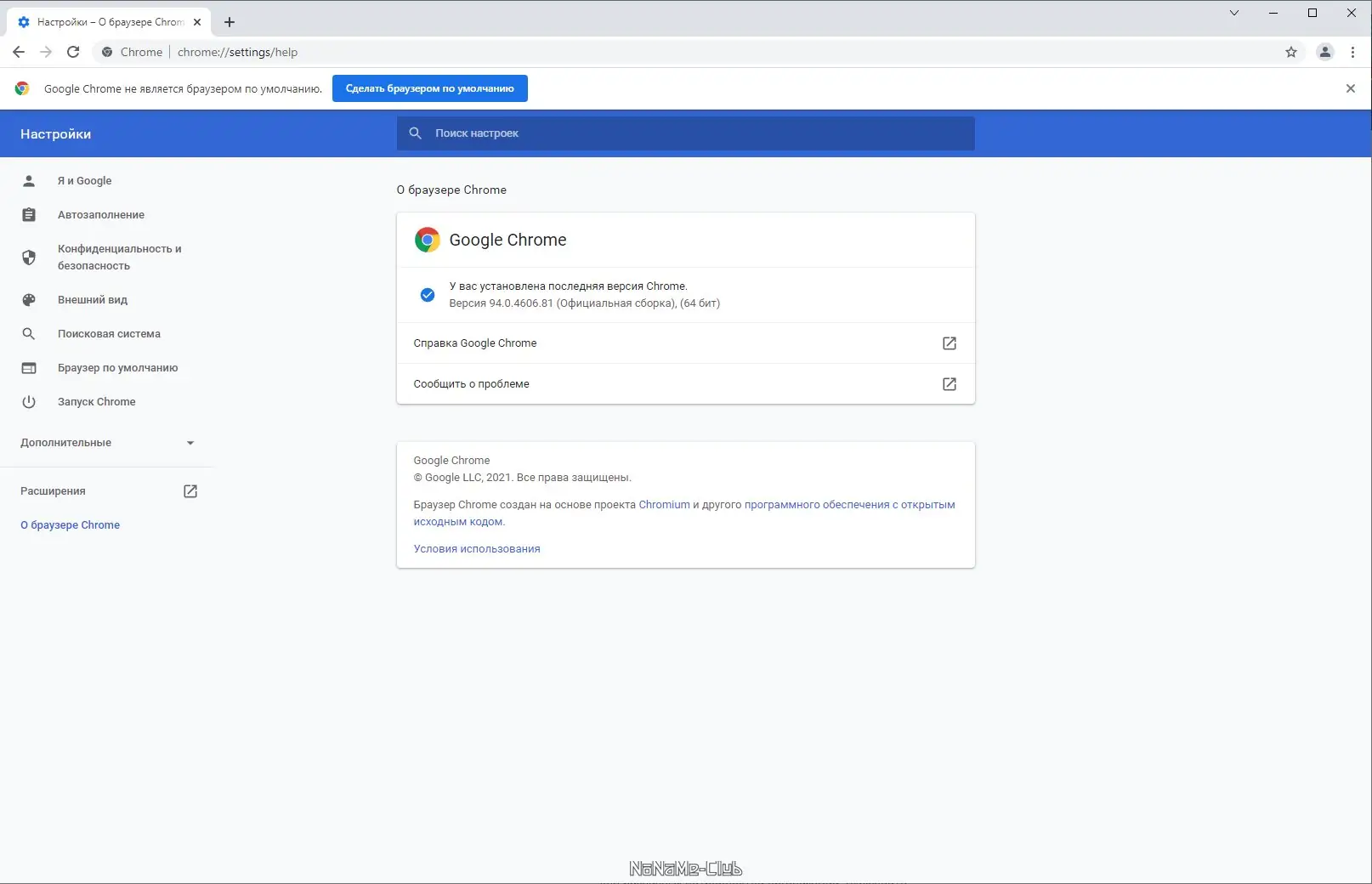
Task: Click the Chrome site info icon in address bar
Action: pyautogui.click(x=107, y=52)
